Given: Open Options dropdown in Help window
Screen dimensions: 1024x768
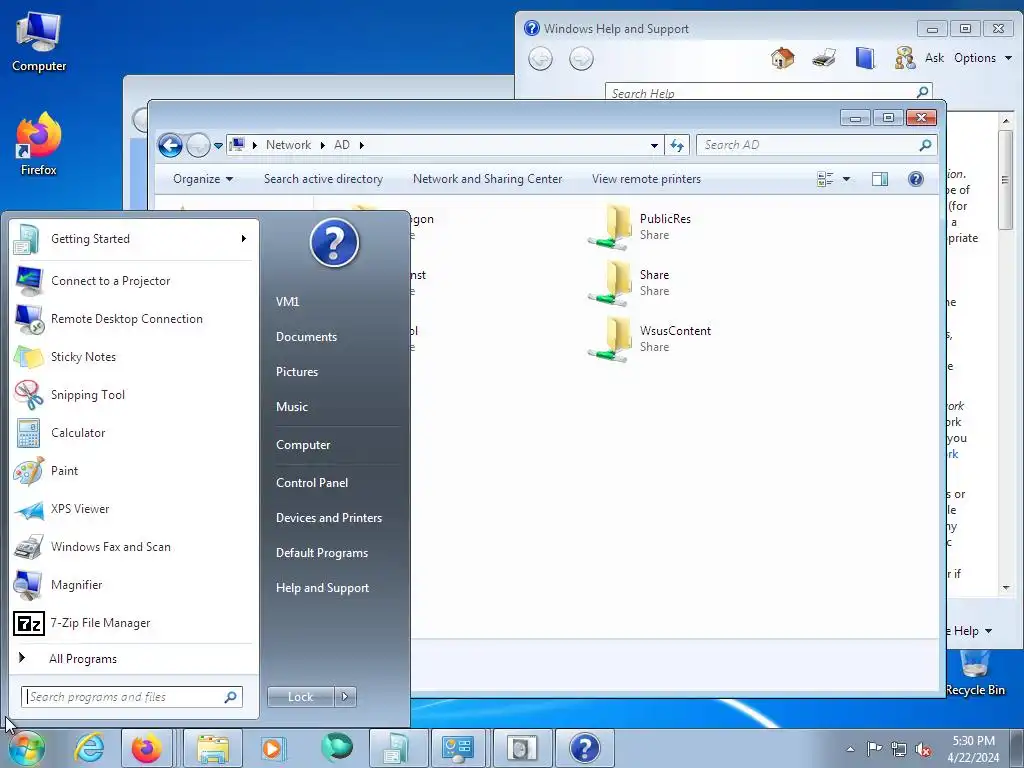Looking at the screenshot, I should (x=983, y=58).
